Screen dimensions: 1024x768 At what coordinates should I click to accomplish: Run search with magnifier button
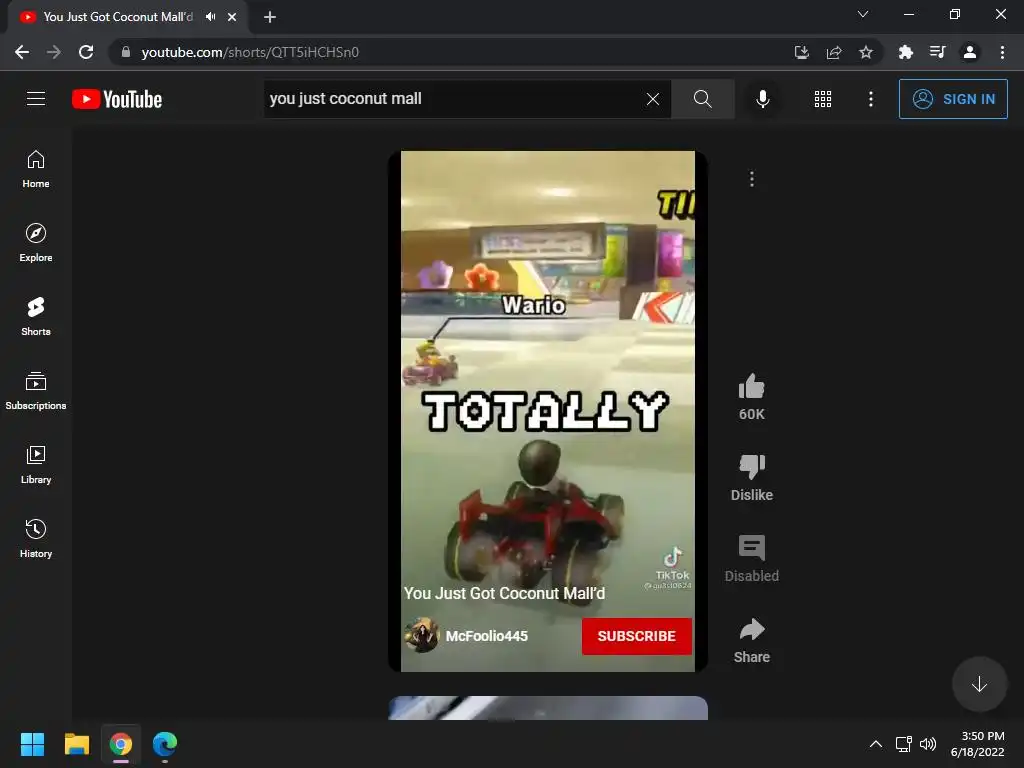[703, 99]
